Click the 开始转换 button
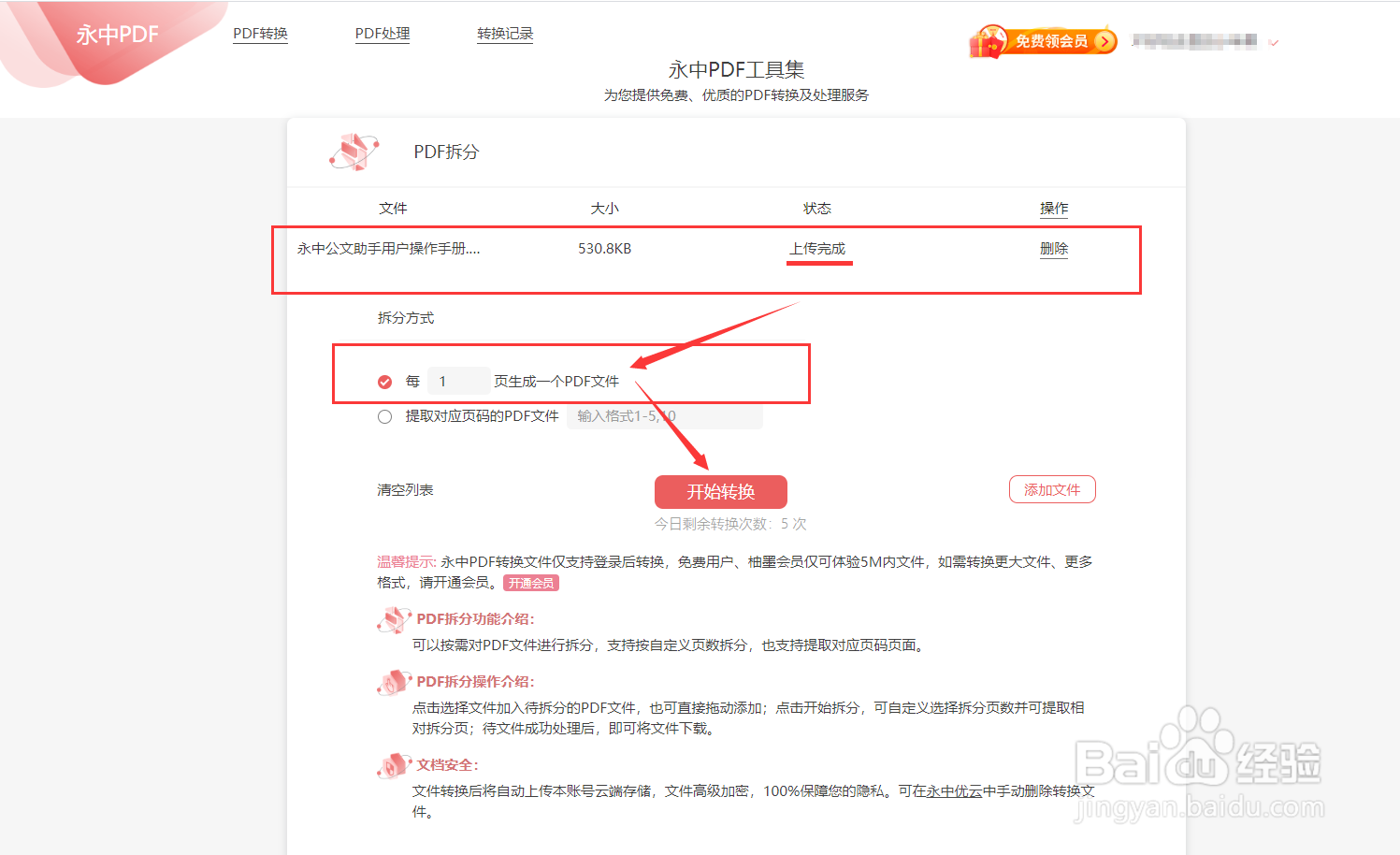 [721, 492]
